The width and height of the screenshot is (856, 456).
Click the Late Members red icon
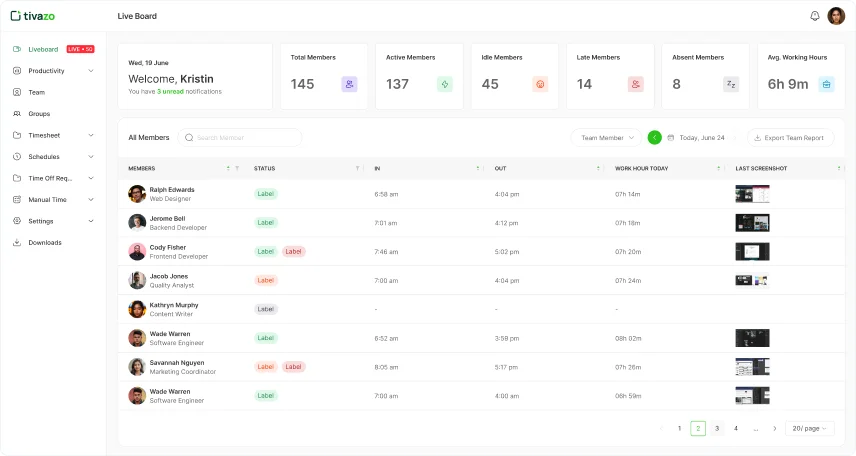point(636,85)
